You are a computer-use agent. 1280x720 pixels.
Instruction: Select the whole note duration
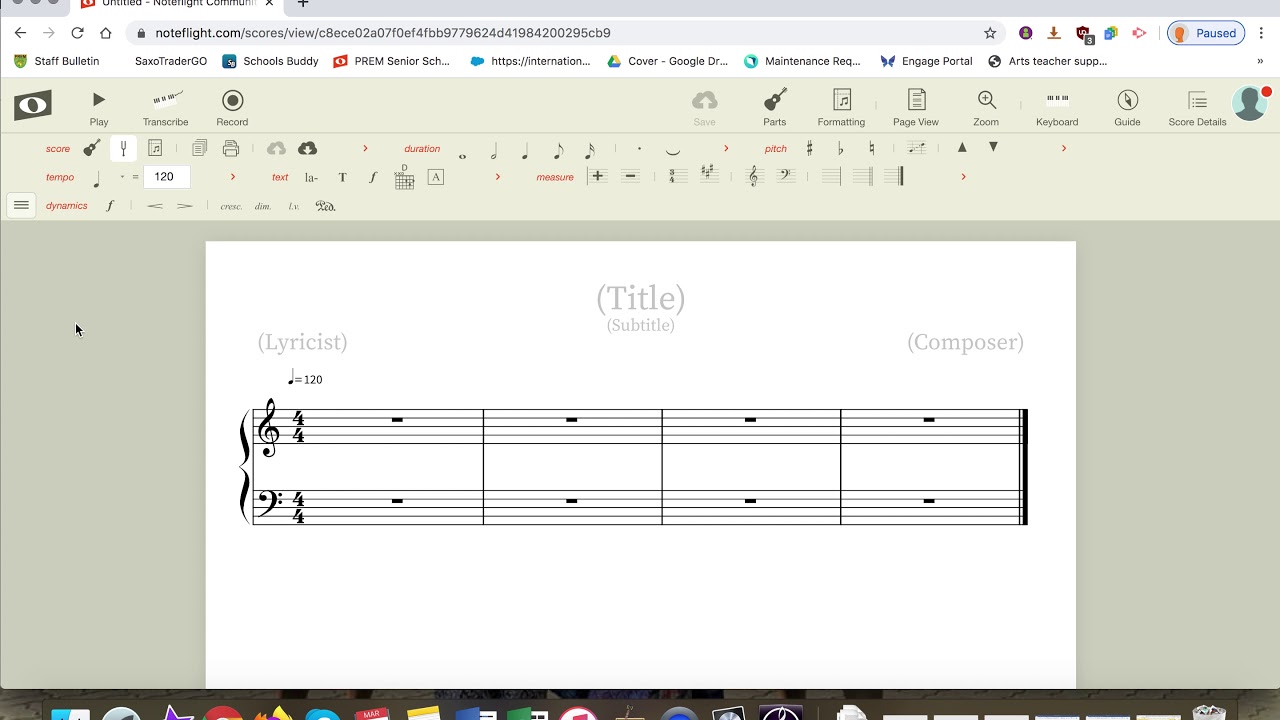pos(462,156)
